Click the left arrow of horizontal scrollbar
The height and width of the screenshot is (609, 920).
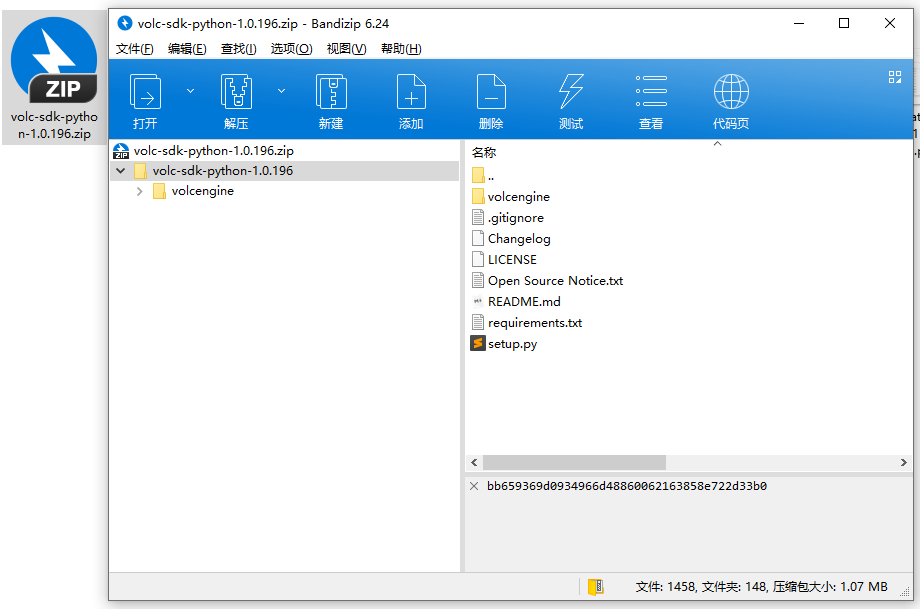tap(474, 463)
